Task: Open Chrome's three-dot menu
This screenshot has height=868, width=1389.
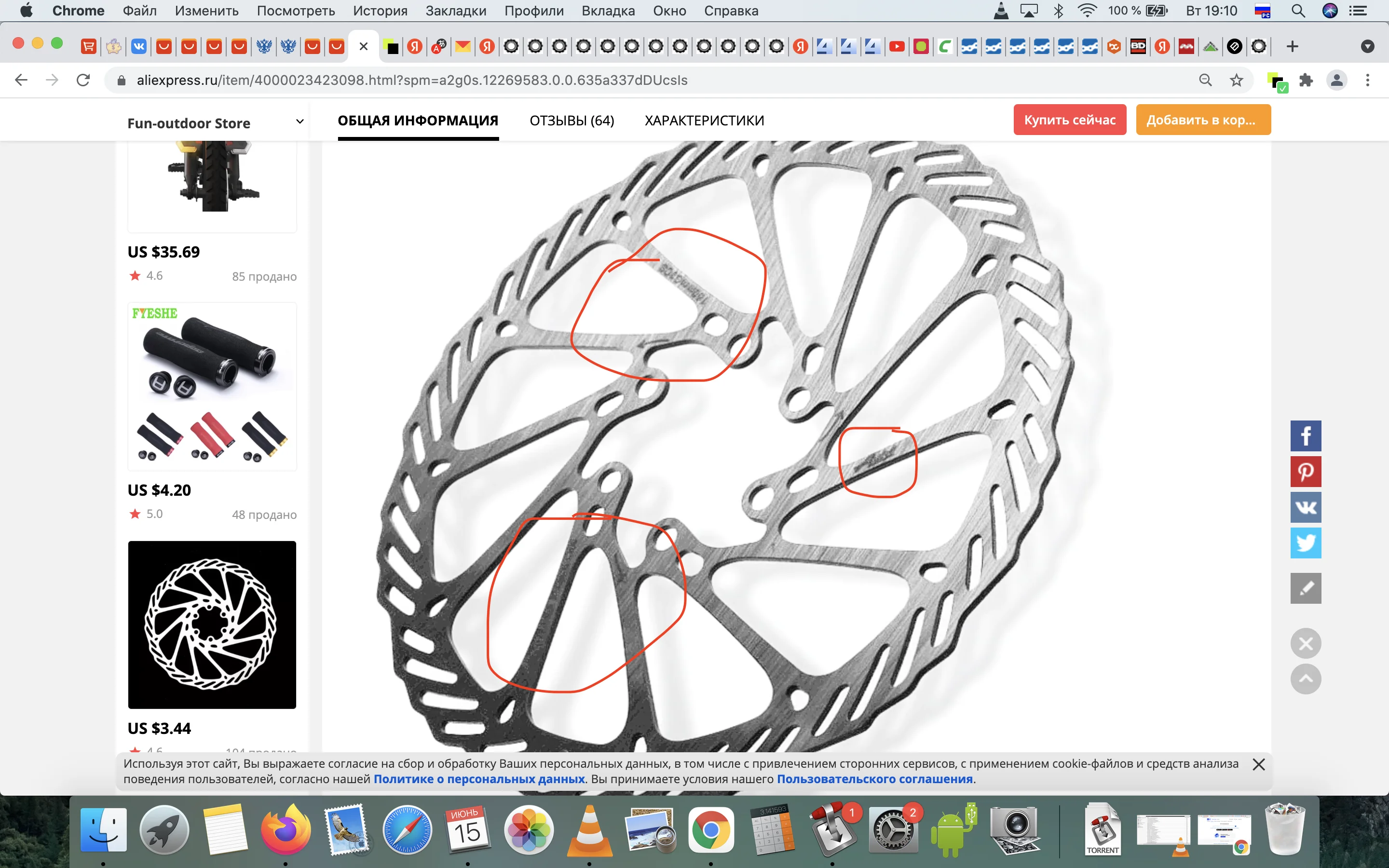Action: coord(1367,81)
